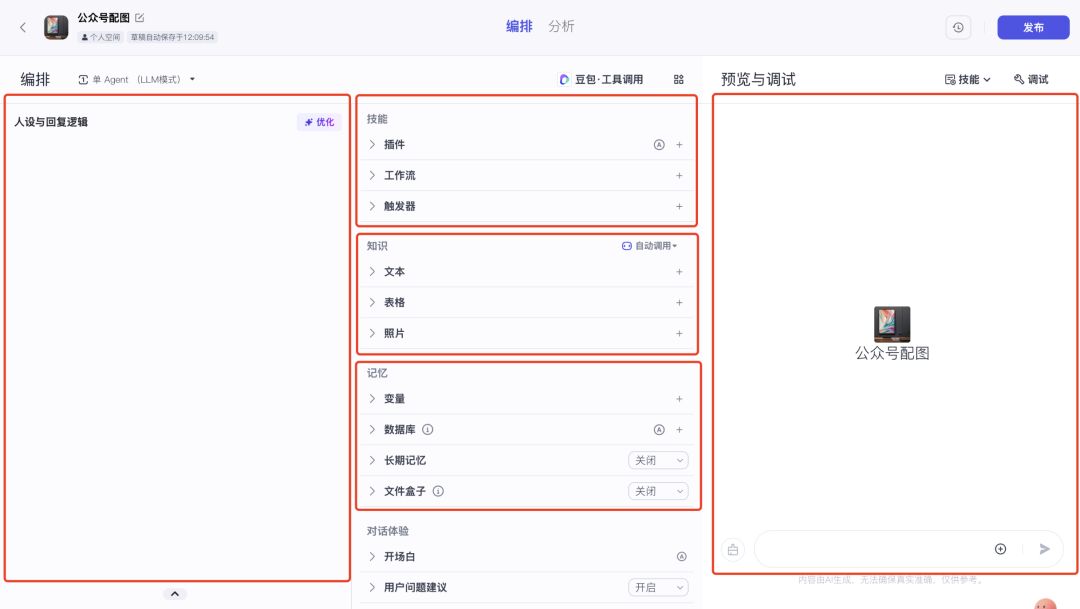Open the 单 Agent (LLM模式) mode dropdown
Screen dimensions: 1080x609
(136, 79)
